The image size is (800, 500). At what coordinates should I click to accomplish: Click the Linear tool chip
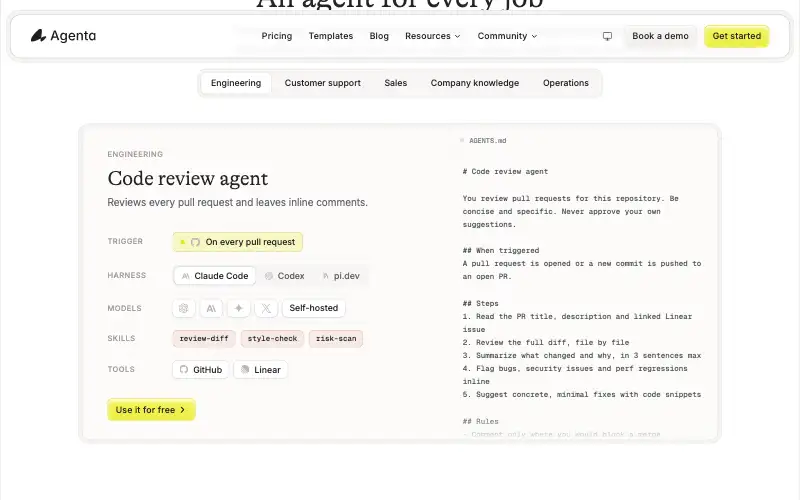pyautogui.click(x=261, y=370)
